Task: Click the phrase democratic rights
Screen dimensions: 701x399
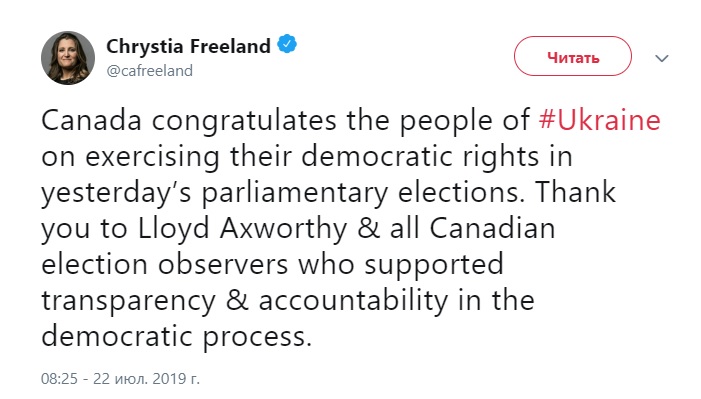Action: [x=420, y=157]
